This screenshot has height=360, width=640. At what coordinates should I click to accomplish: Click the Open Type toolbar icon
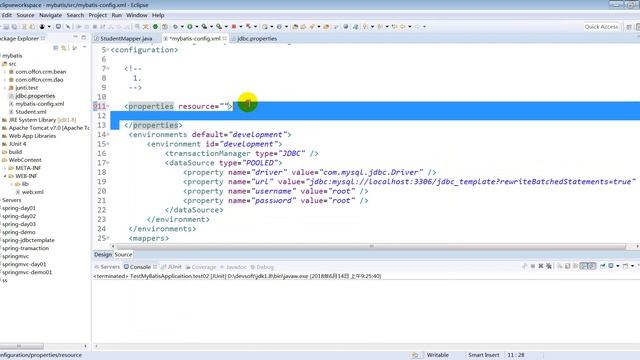tap(295, 27)
